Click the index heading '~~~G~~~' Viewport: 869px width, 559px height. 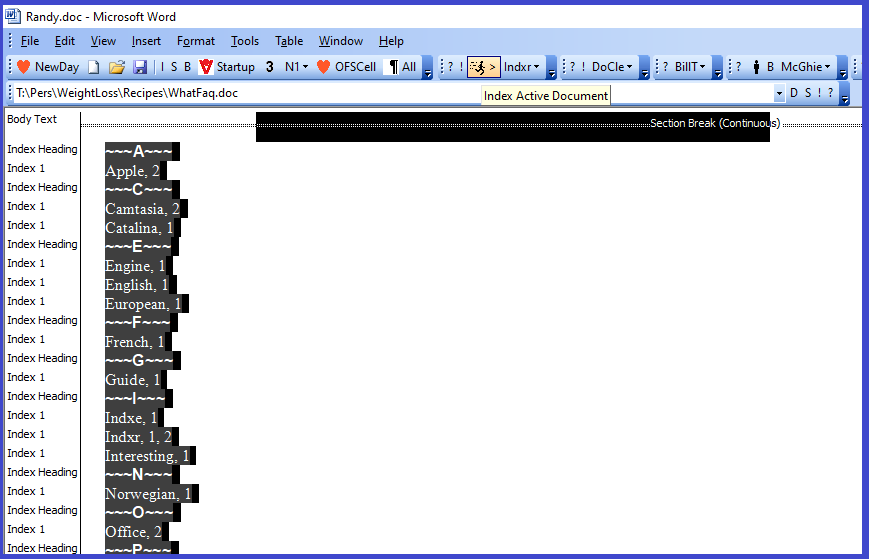click(139, 361)
